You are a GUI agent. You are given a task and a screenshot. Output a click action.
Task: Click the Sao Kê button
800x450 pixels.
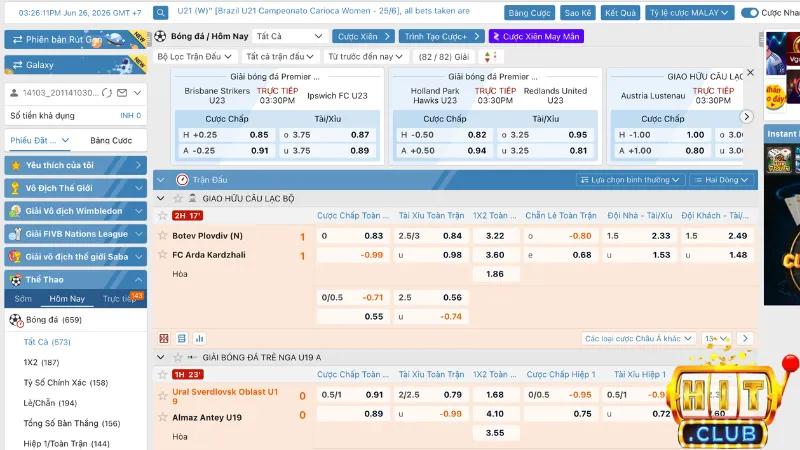click(x=578, y=13)
